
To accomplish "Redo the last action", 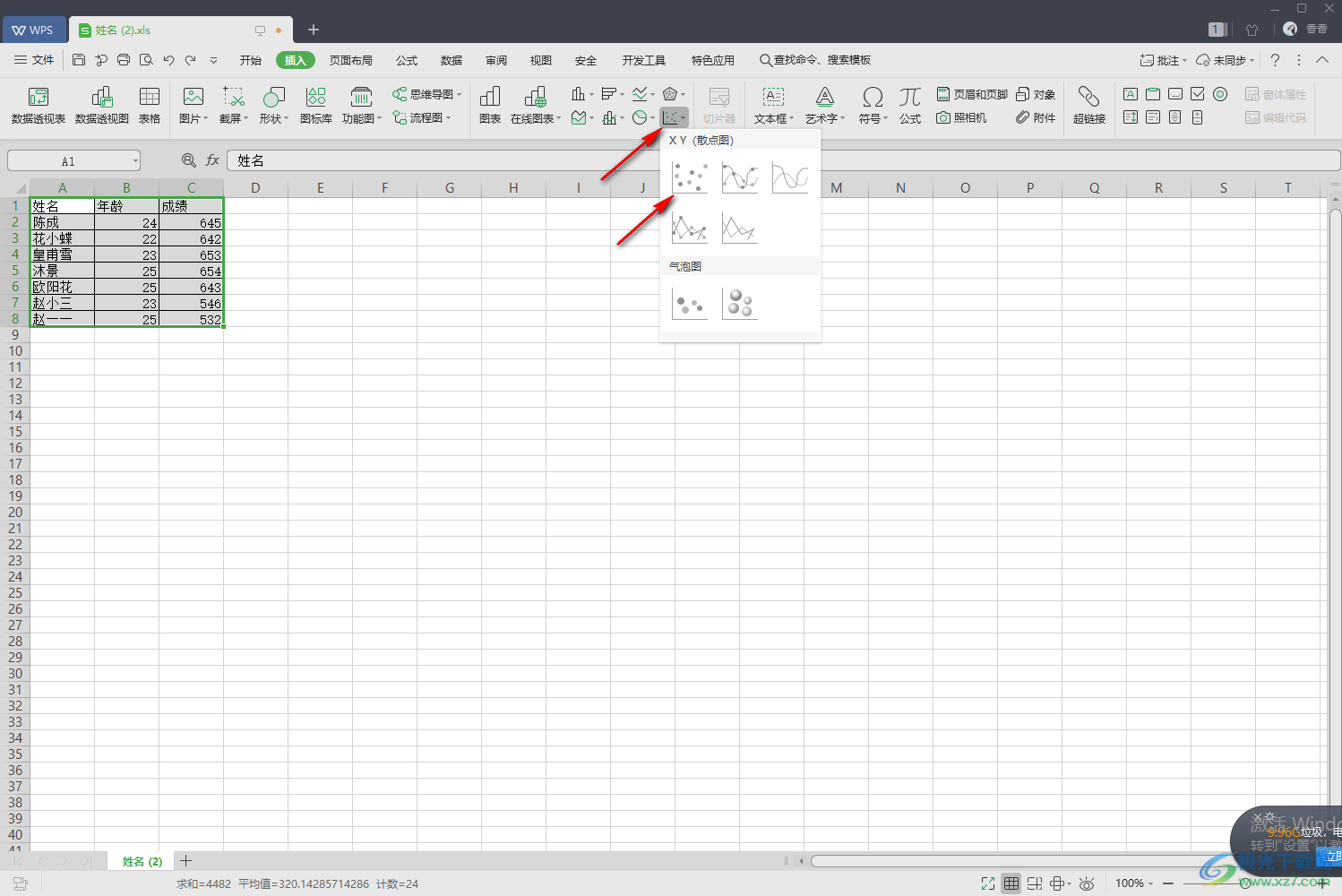I will [191, 60].
